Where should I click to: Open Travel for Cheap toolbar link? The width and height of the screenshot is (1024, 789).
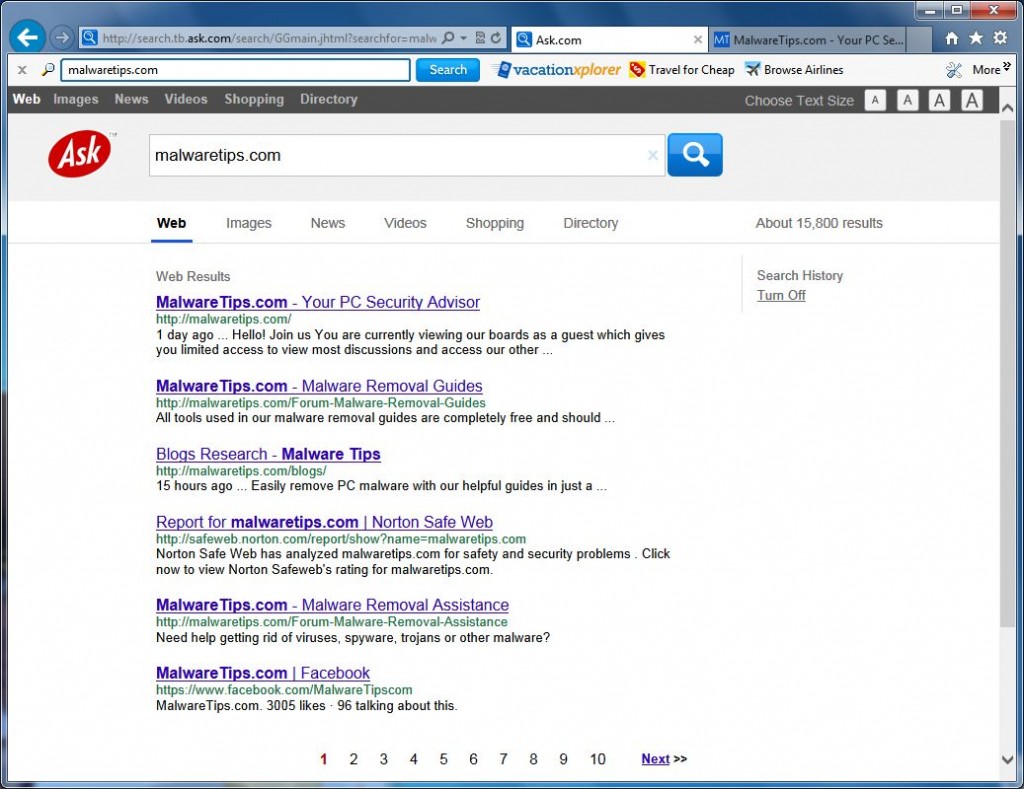[x=682, y=70]
